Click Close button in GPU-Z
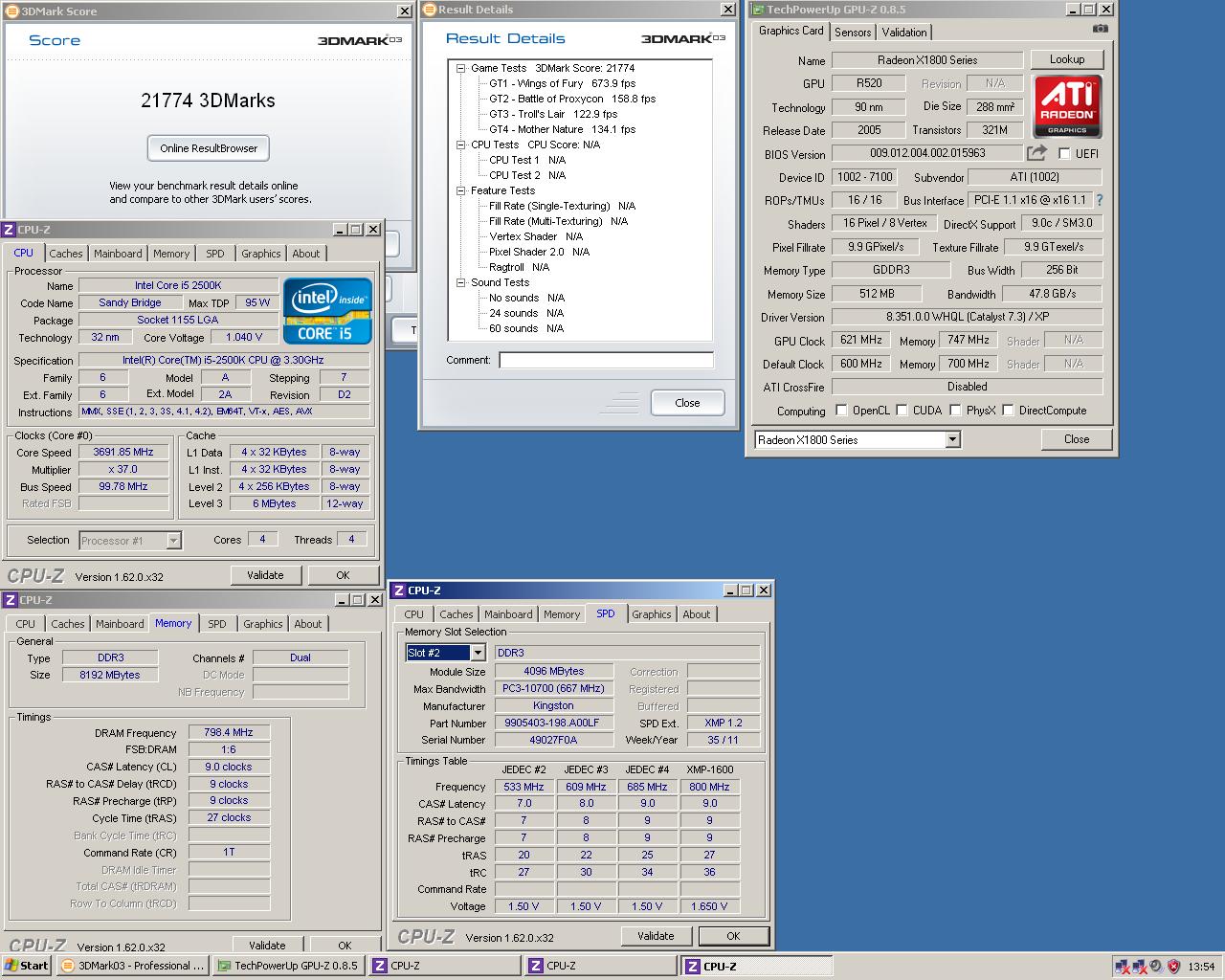 1077,439
